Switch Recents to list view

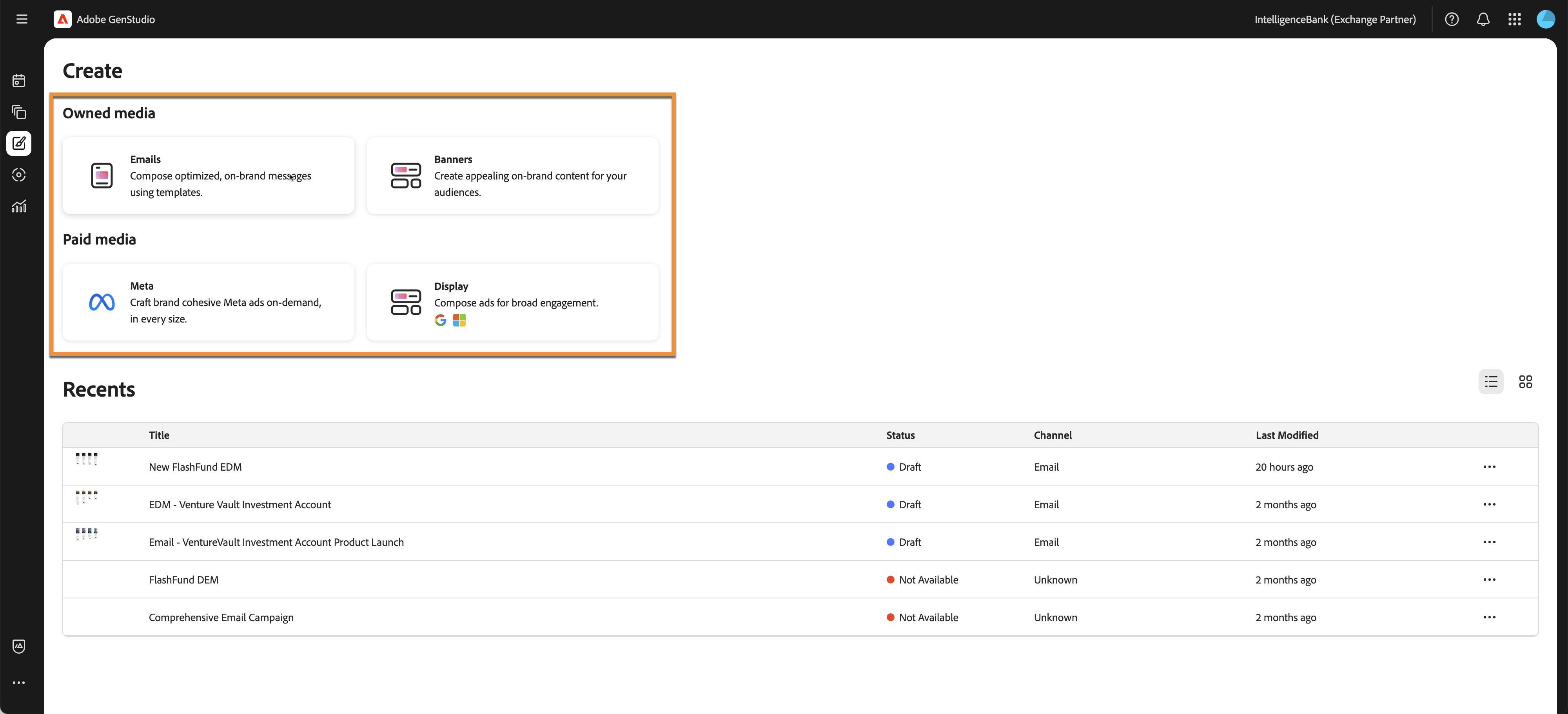[x=1491, y=382]
